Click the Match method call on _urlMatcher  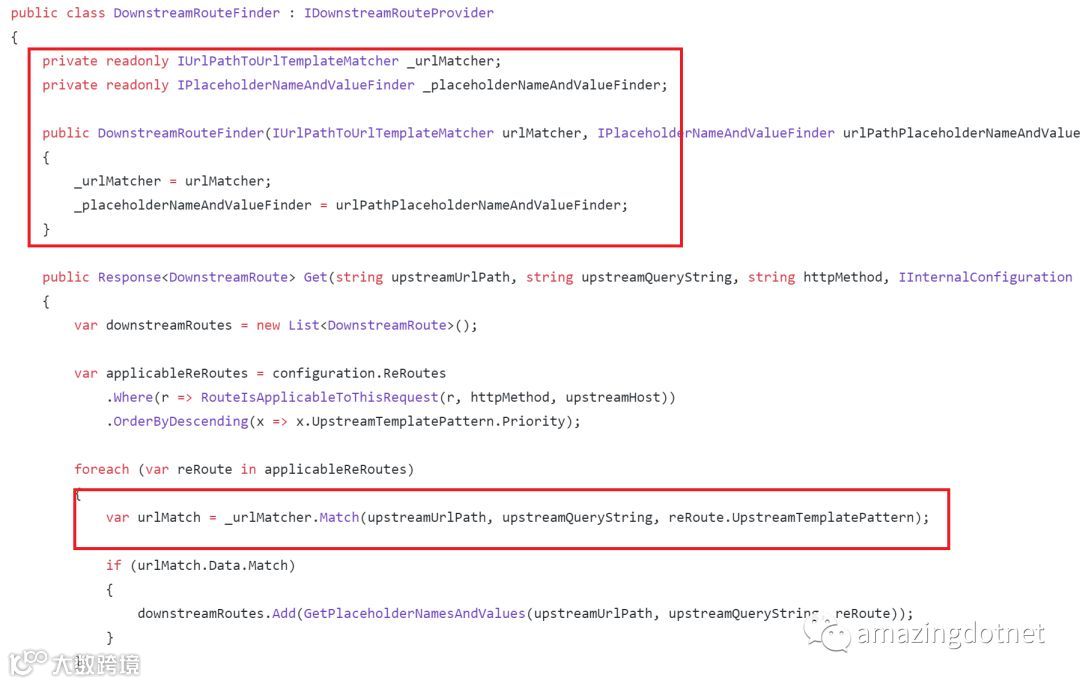pos(339,517)
